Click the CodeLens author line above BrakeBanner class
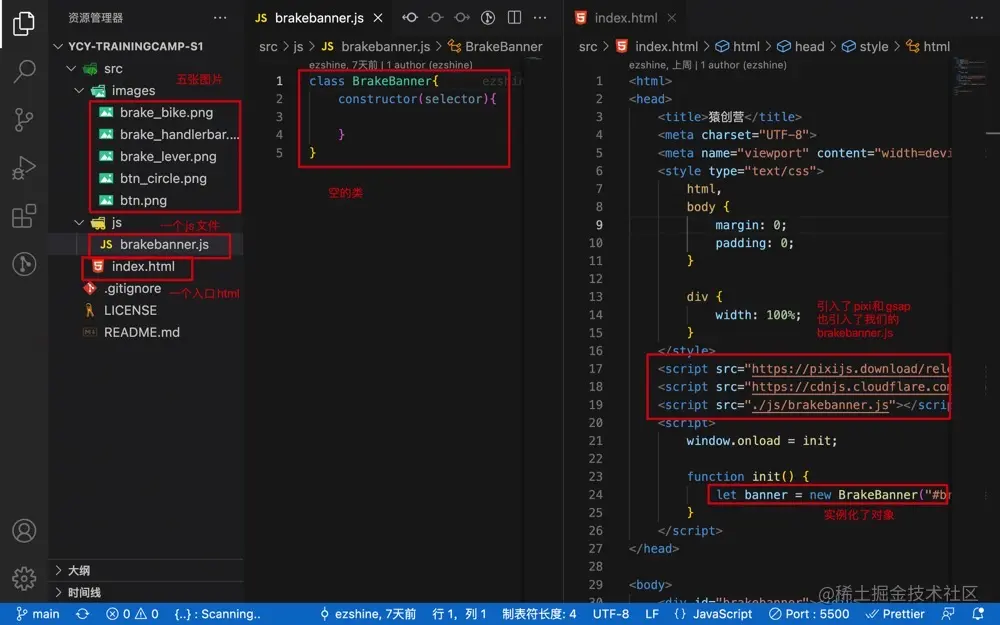 tap(390, 65)
